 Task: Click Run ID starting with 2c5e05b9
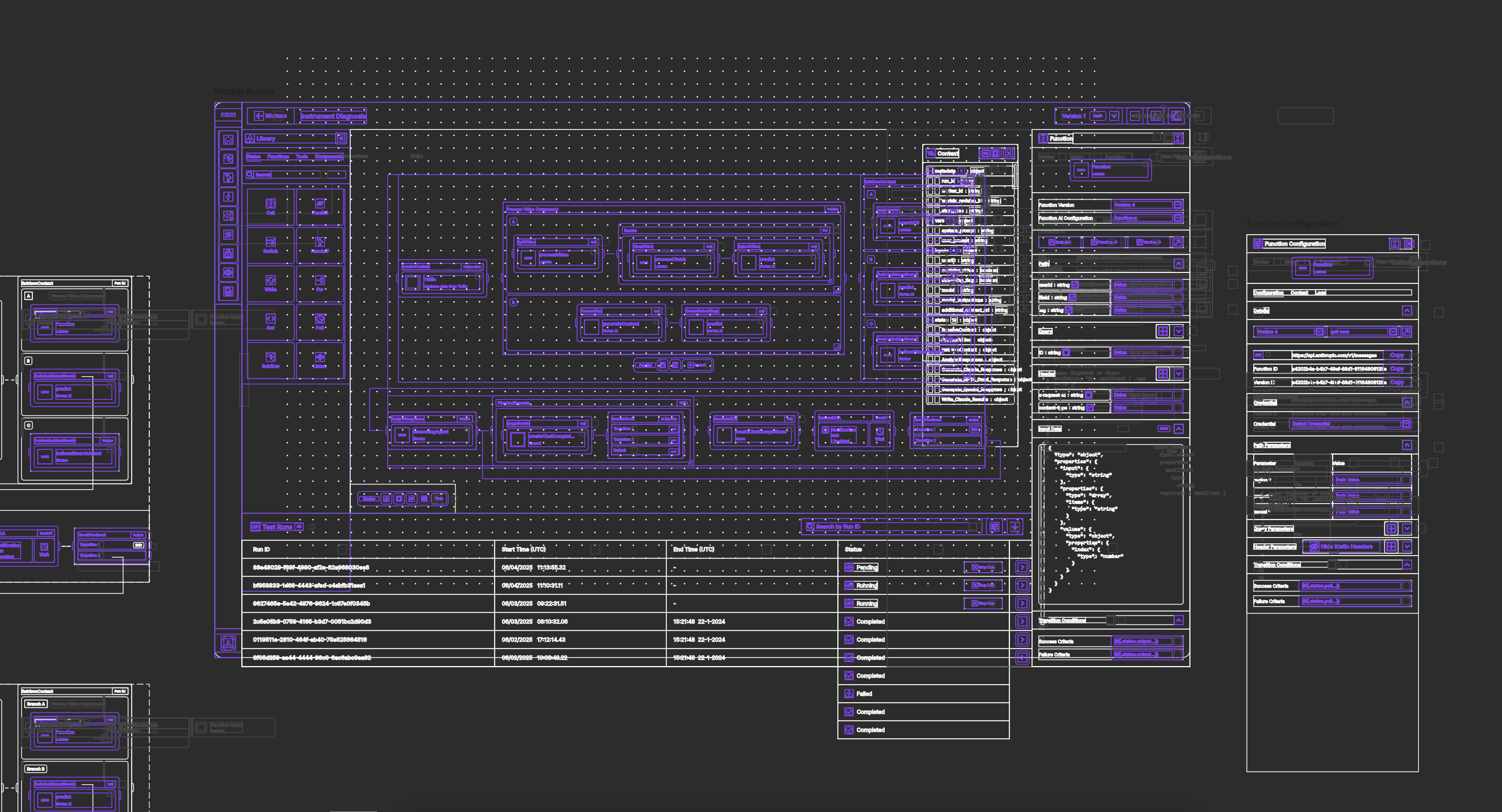312,621
